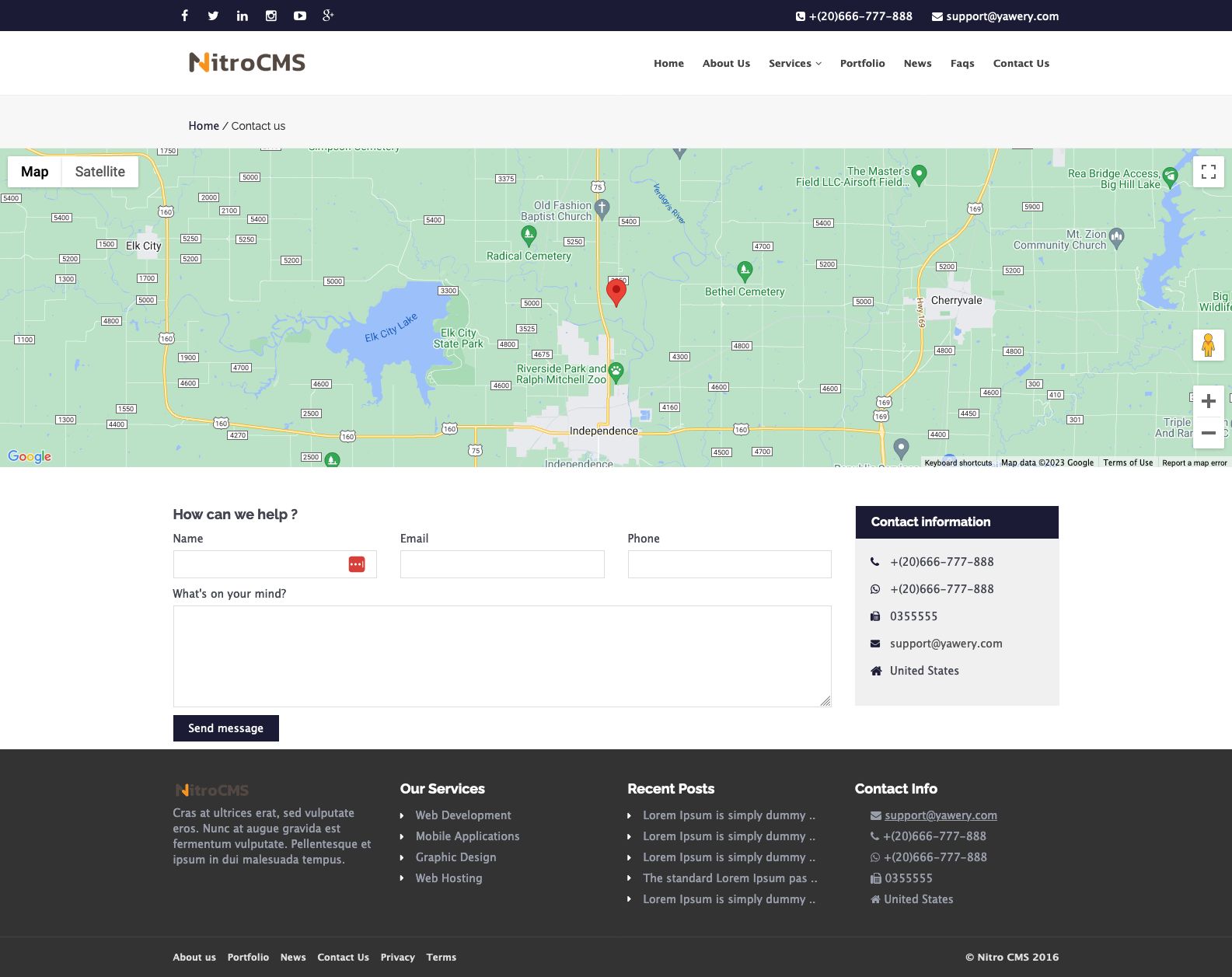Click the Independence city label on map
Screen dimensions: 1232x977
coord(603,431)
